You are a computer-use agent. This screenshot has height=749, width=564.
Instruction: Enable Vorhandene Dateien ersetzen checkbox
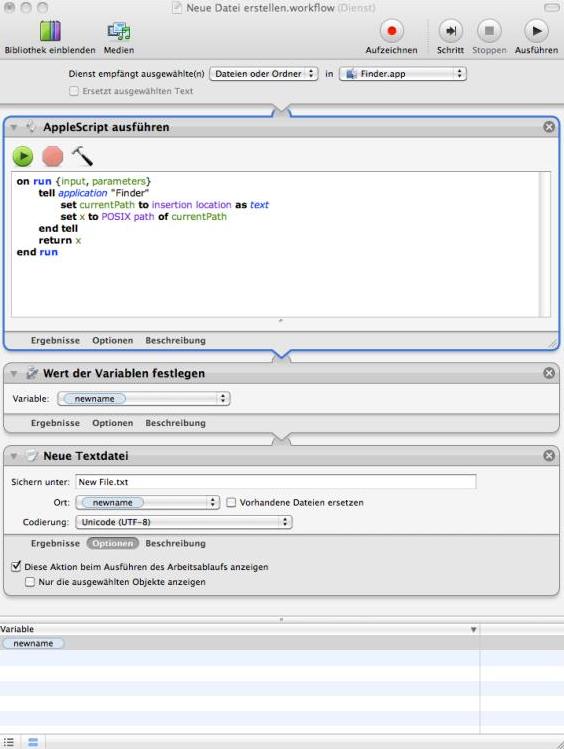pyautogui.click(x=231, y=503)
